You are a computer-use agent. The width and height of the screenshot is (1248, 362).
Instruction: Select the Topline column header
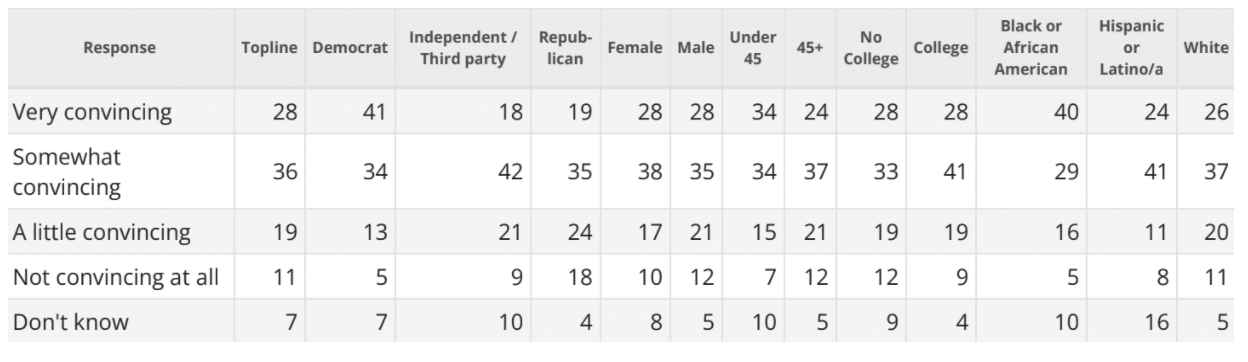click(x=268, y=48)
